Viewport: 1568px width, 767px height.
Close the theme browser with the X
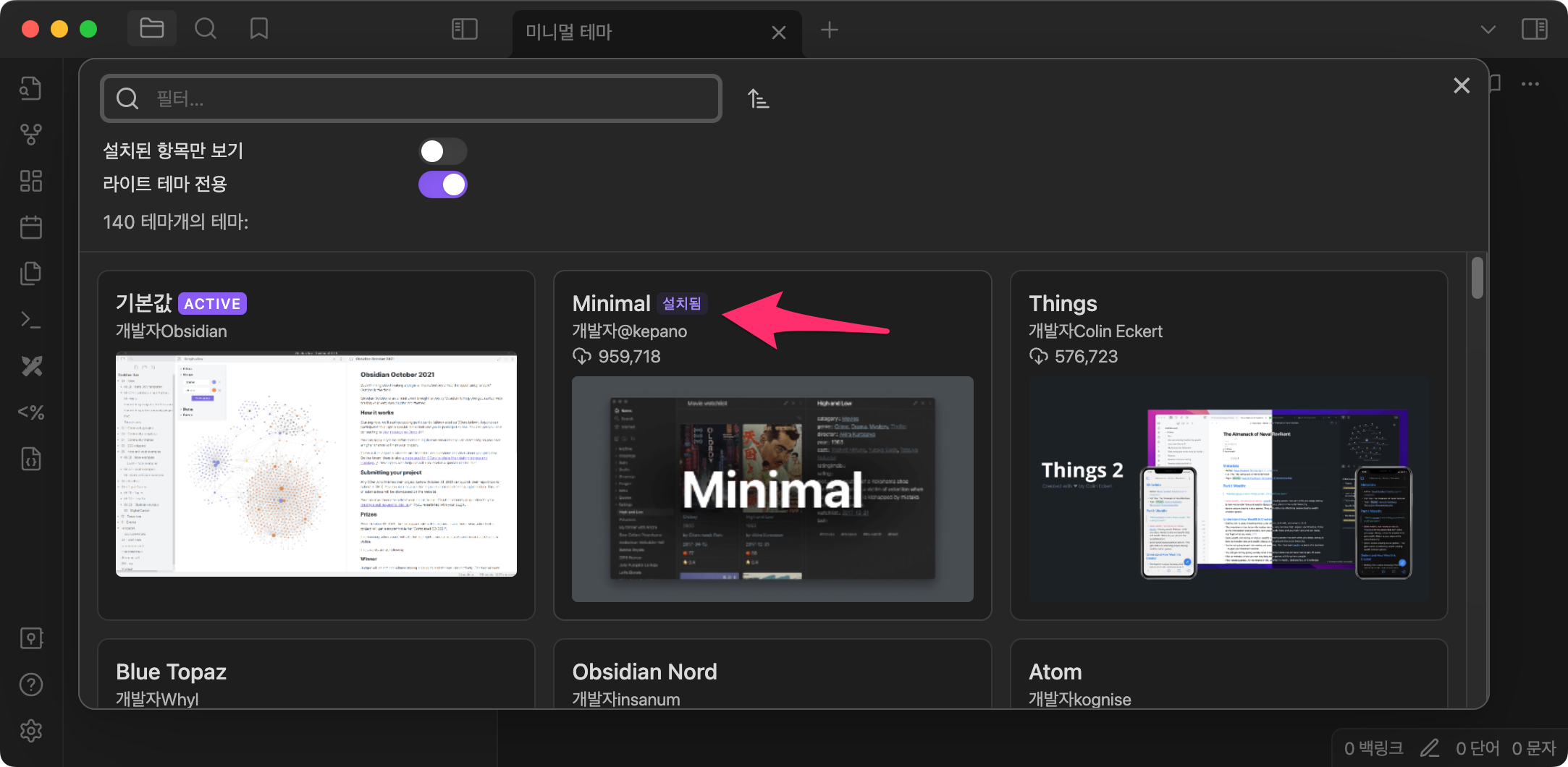[1462, 85]
